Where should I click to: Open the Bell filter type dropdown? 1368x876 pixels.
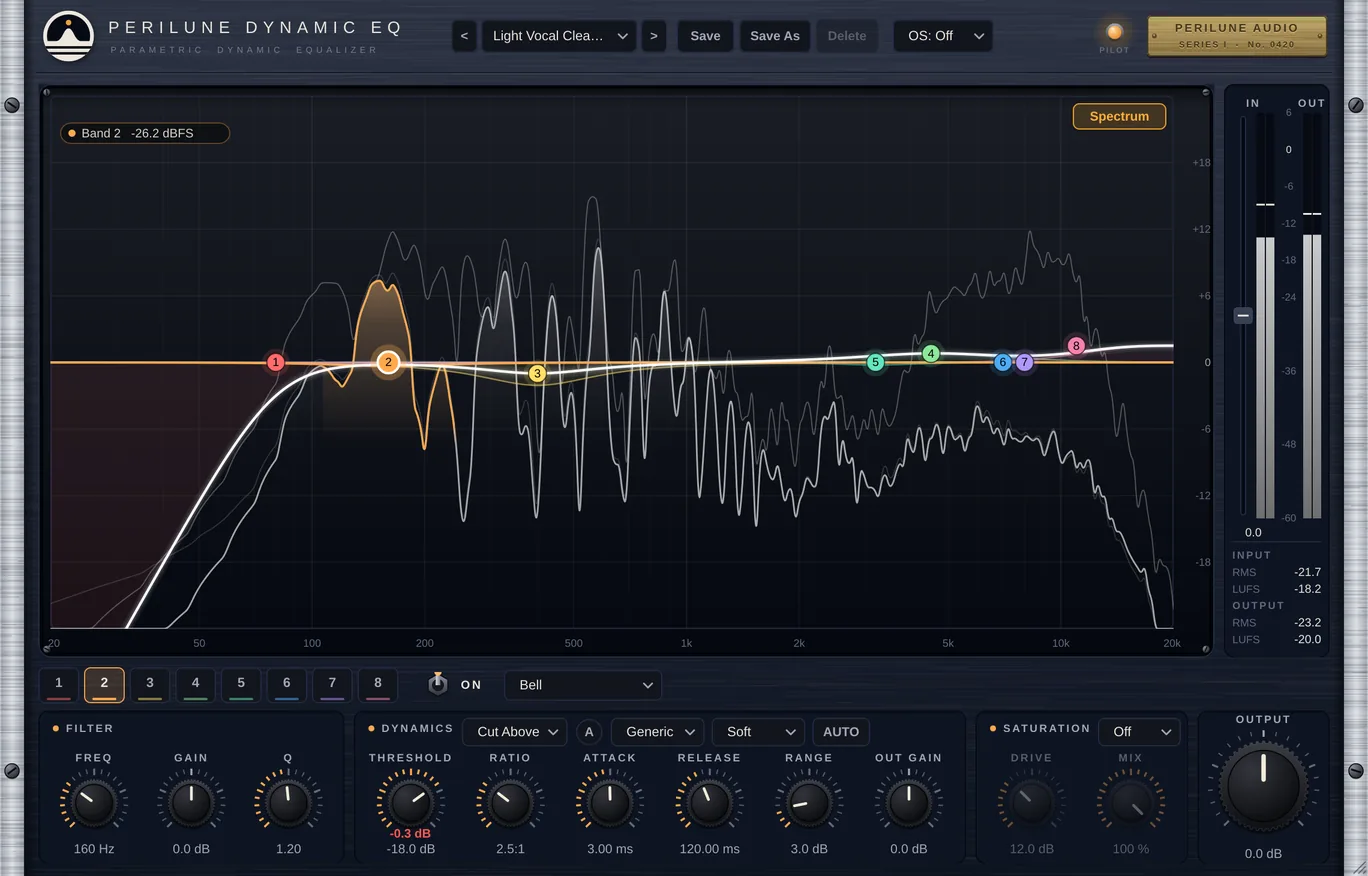583,685
